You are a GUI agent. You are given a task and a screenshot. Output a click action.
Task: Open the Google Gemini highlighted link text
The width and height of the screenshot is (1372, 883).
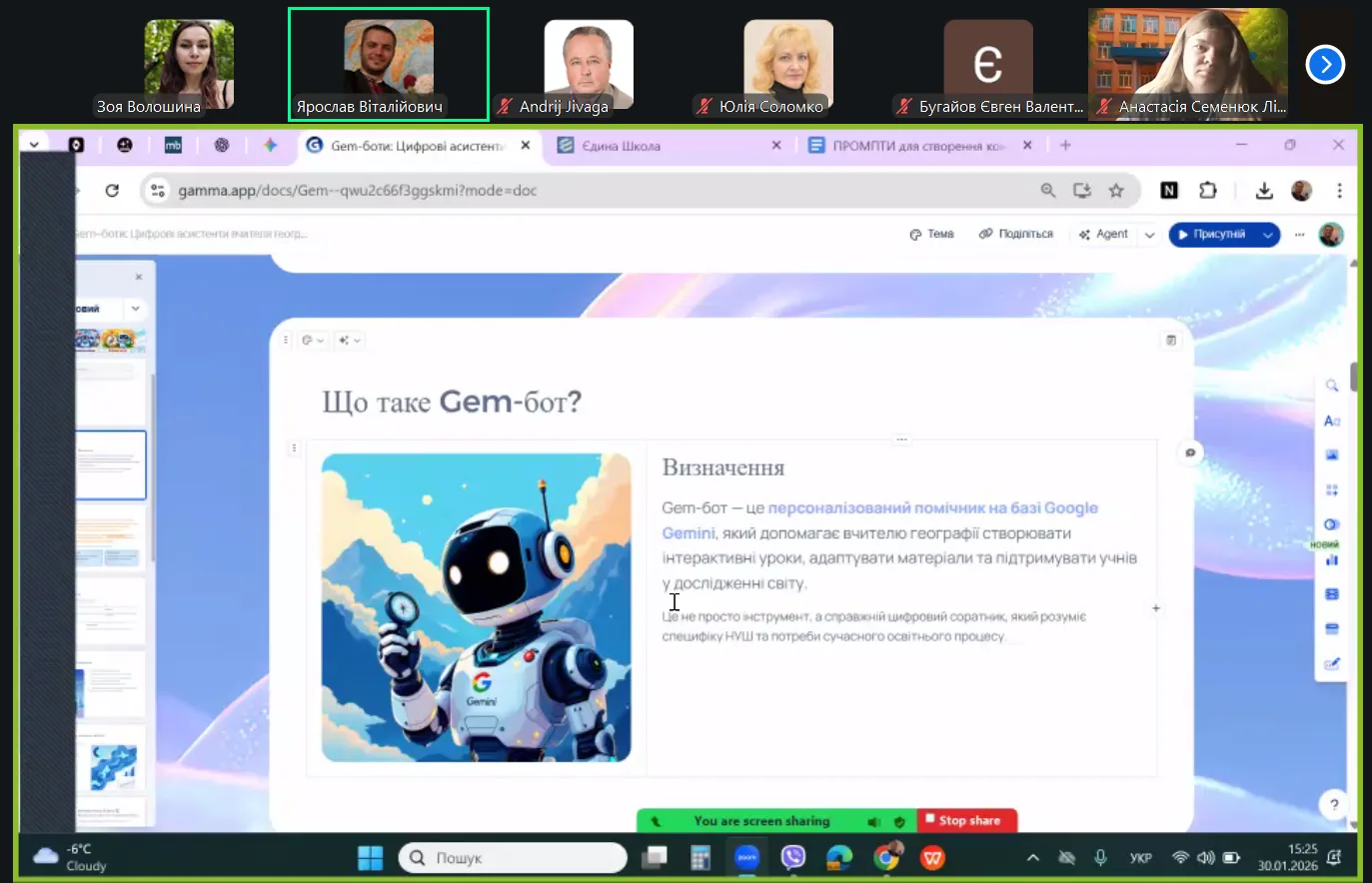[879, 520]
